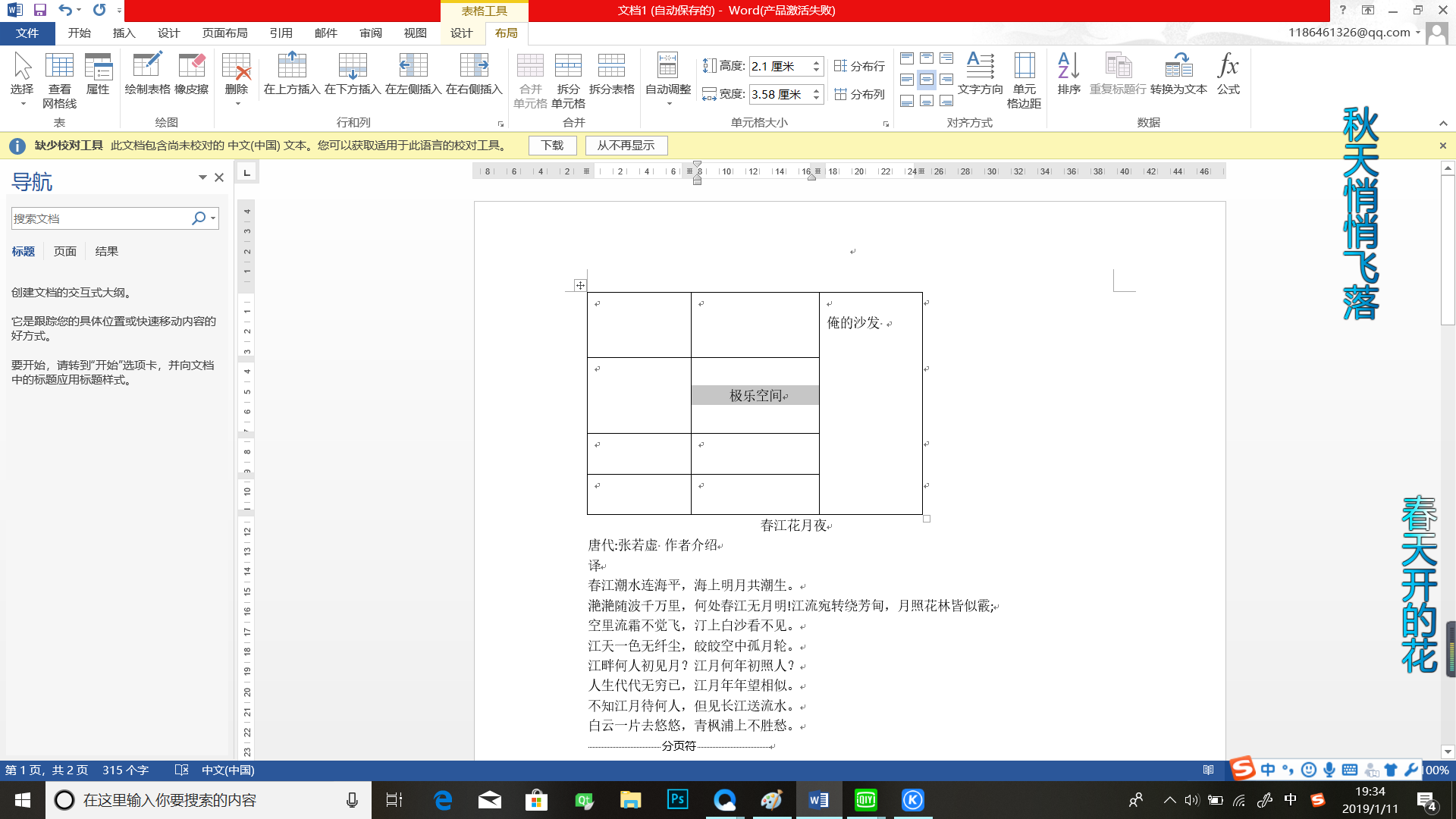Select the Draw Table tool
This screenshot has height=819, width=1456.
click(147, 74)
